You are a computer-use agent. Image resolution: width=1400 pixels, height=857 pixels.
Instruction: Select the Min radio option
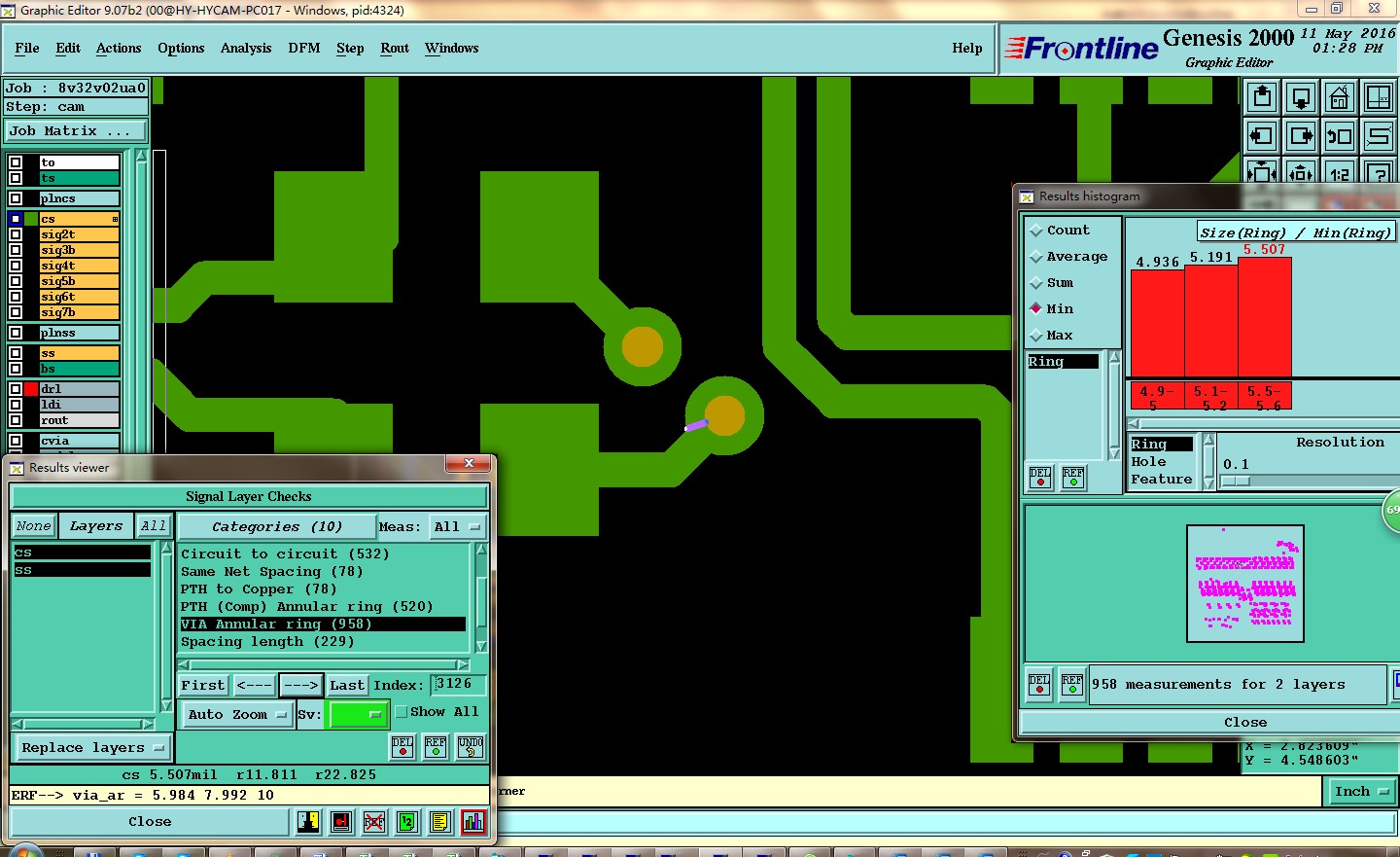(1036, 309)
